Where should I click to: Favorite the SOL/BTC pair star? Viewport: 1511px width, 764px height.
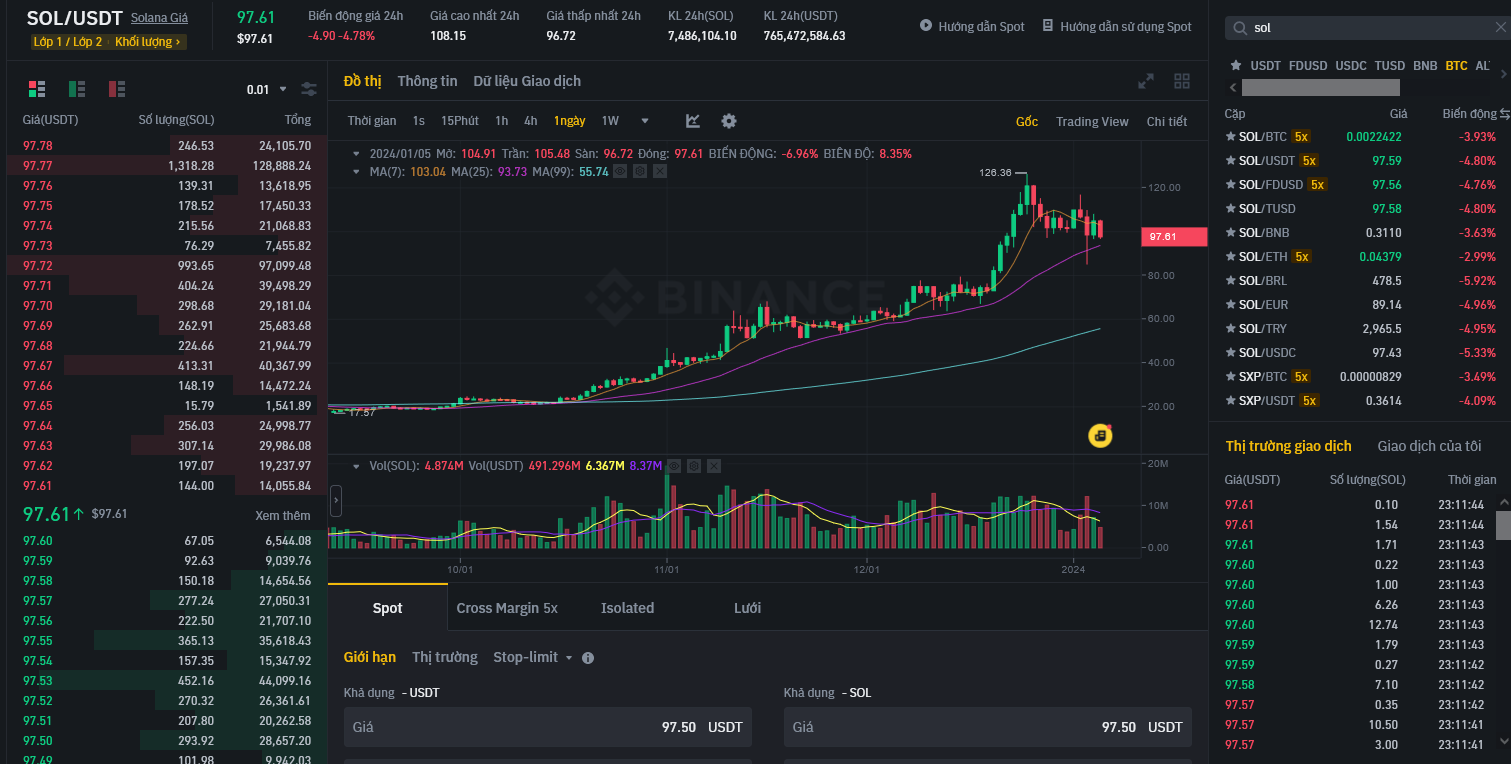(1231, 136)
